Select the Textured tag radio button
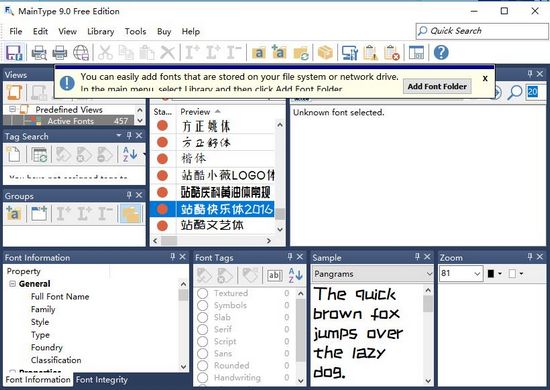This screenshot has width=550, height=390. [x=202, y=293]
